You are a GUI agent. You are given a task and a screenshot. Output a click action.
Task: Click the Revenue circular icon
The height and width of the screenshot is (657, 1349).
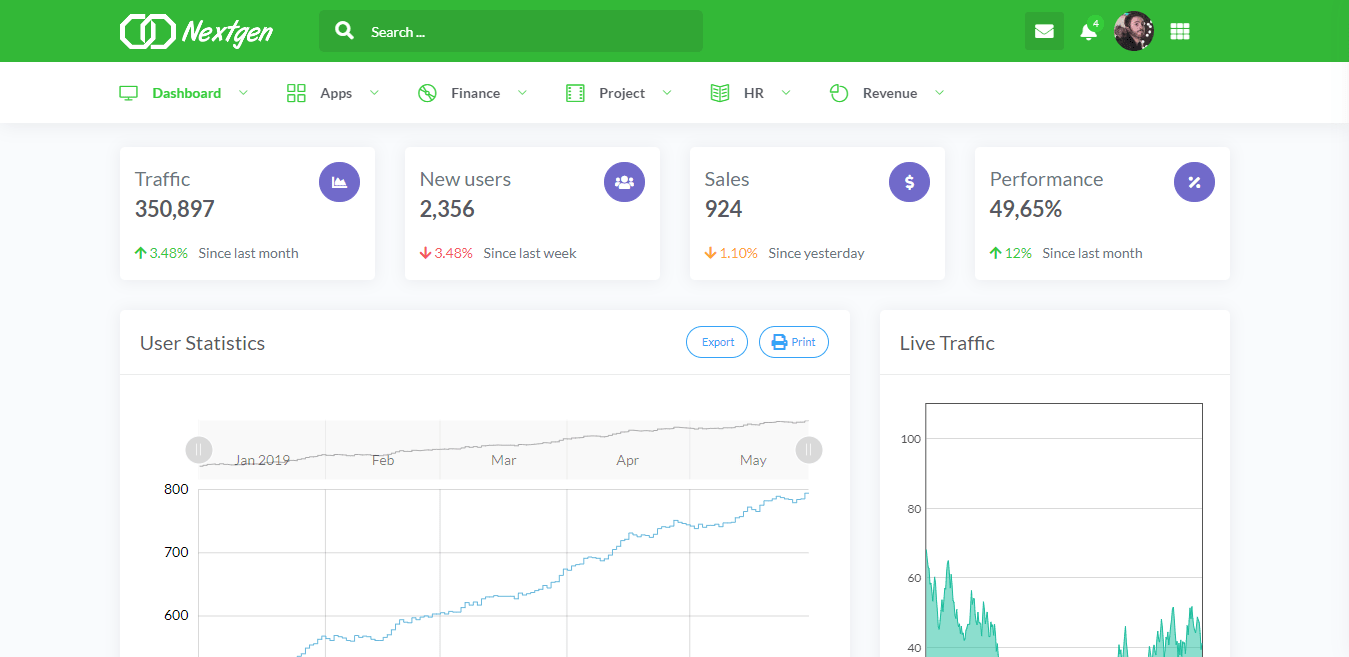(x=838, y=92)
